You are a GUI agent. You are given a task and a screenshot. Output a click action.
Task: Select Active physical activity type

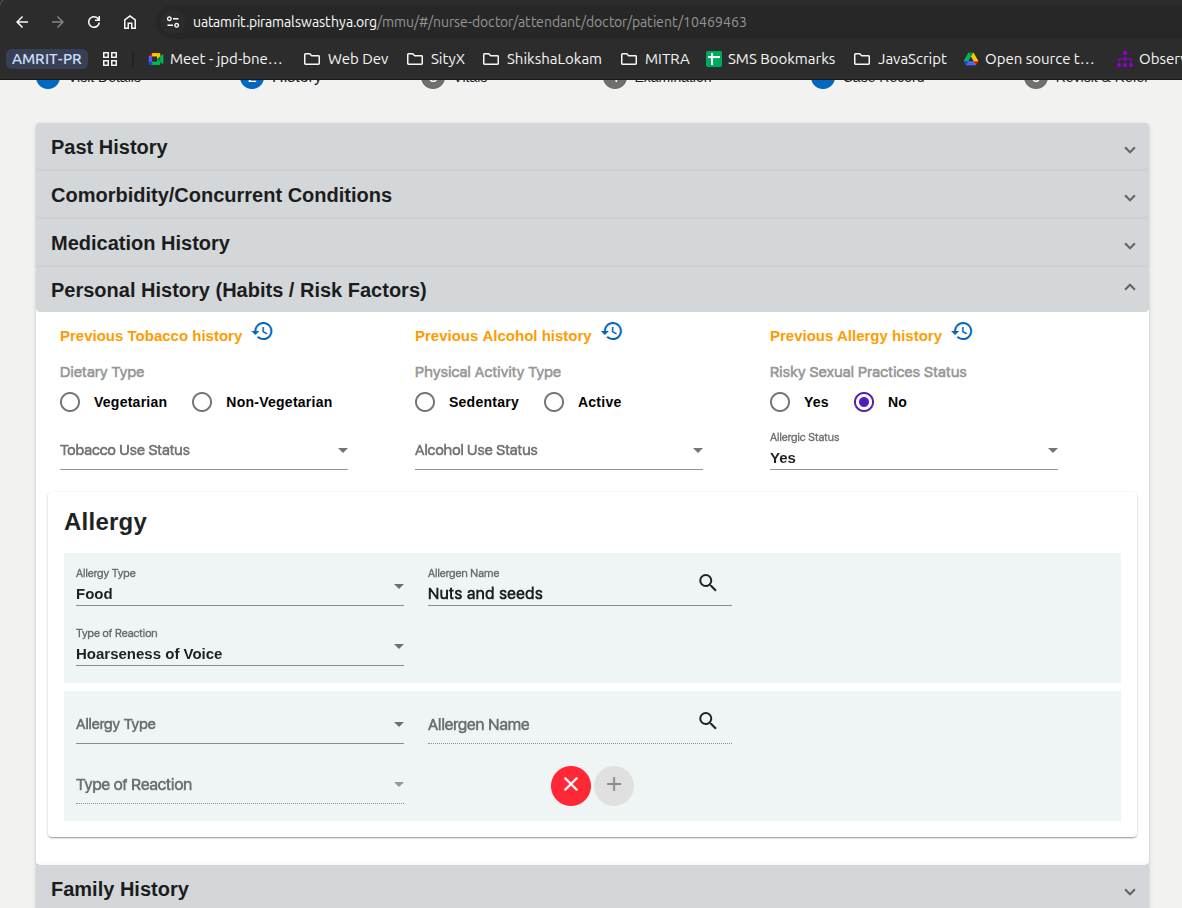point(554,402)
